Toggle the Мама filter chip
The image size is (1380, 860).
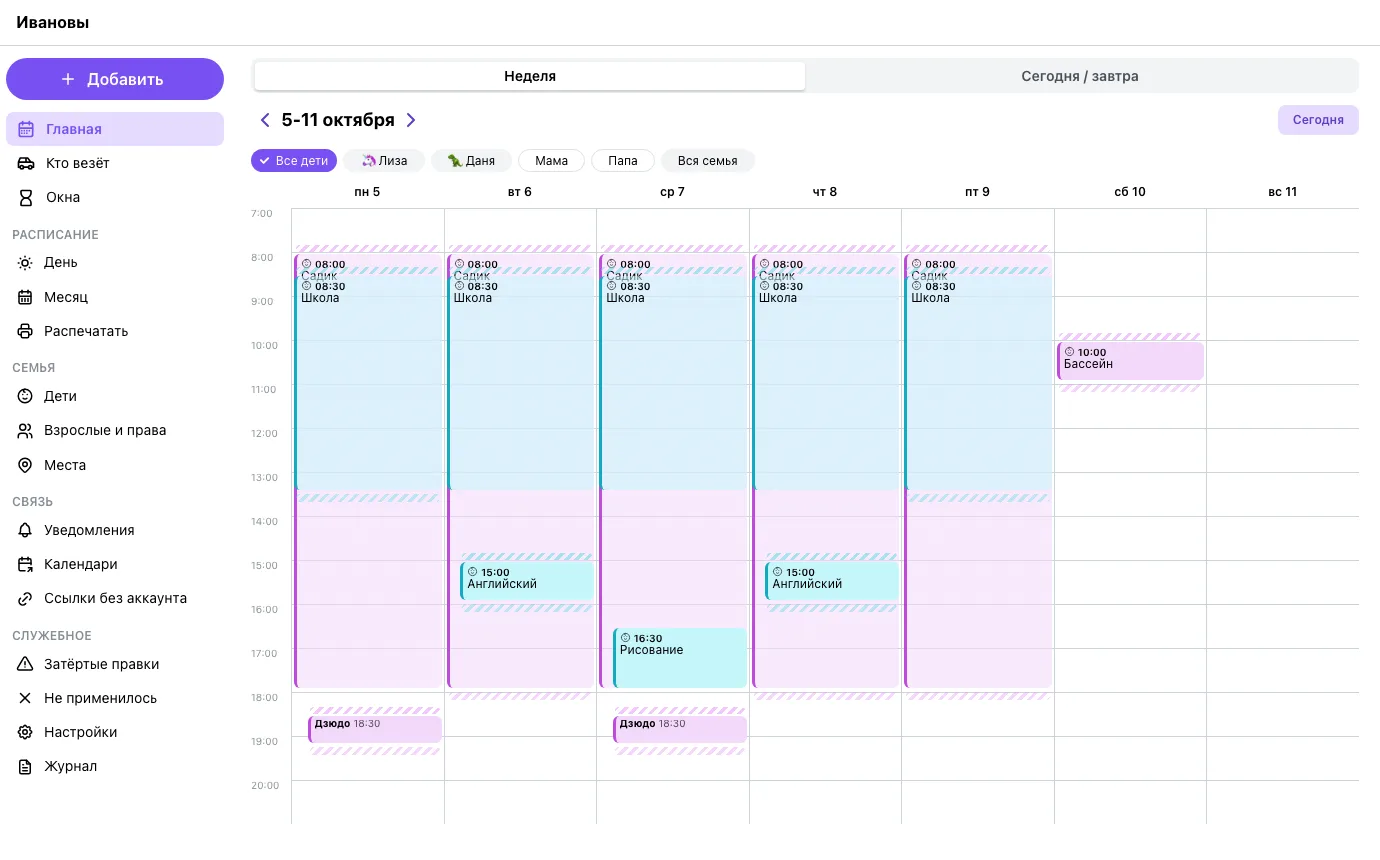pos(551,161)
